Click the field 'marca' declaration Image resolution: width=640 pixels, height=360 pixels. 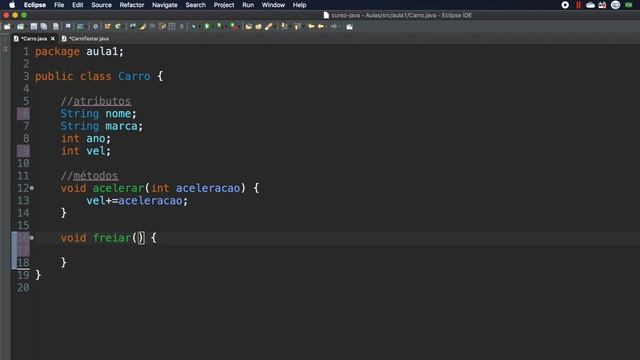click(121, 126)
